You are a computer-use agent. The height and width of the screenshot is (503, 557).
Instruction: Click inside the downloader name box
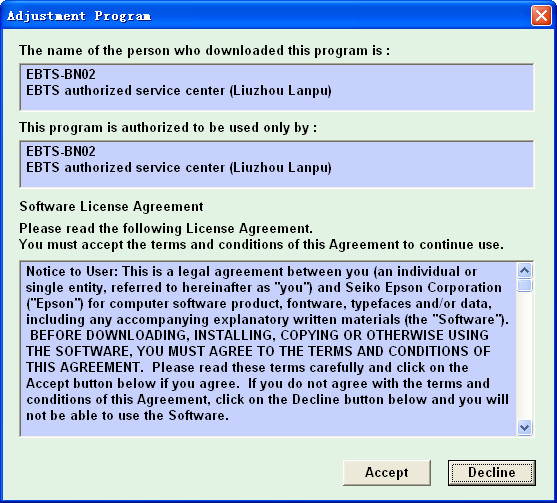click(276, 87)
